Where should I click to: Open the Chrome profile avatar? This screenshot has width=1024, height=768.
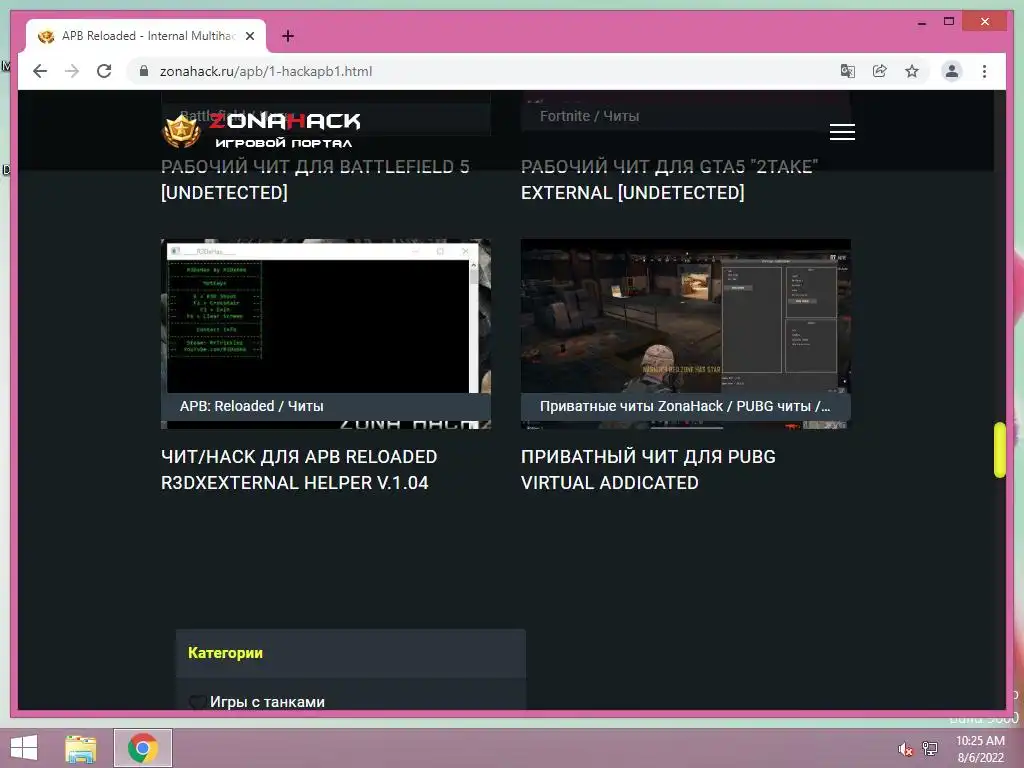pos(952,71)
